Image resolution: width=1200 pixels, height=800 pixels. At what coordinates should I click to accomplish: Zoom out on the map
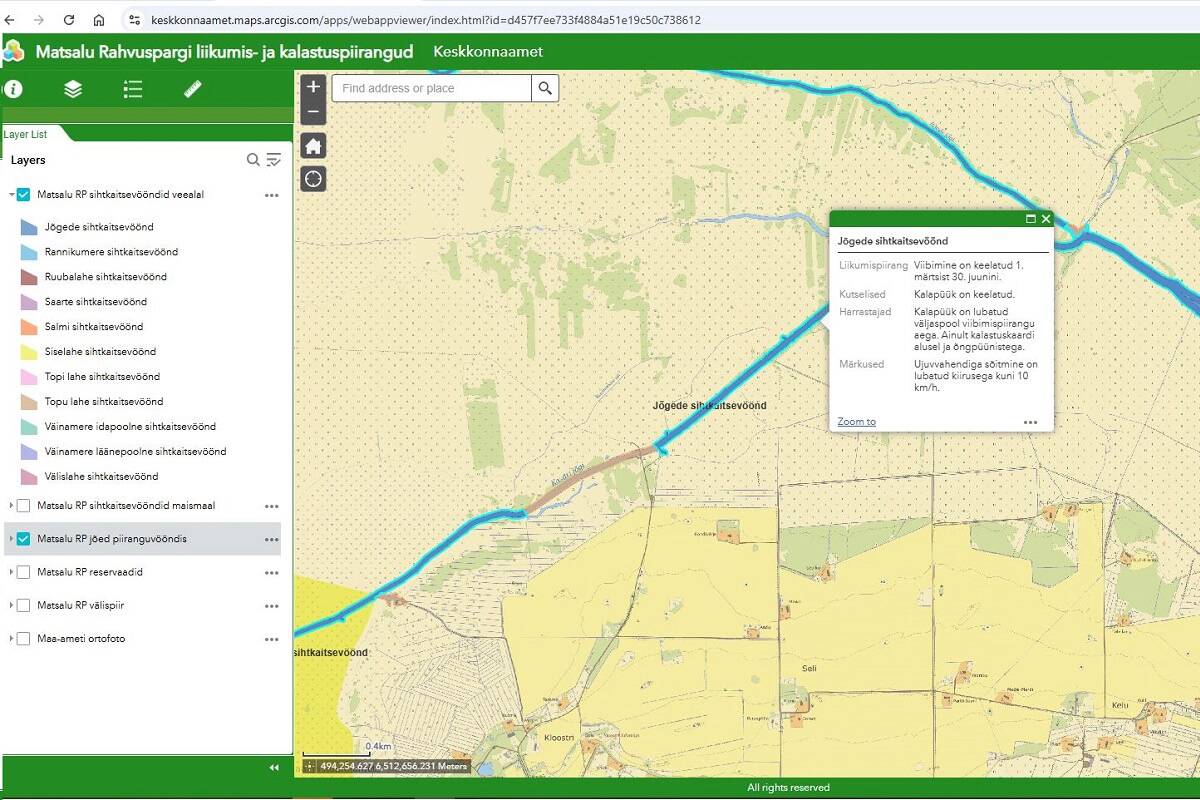coord(313,111)
